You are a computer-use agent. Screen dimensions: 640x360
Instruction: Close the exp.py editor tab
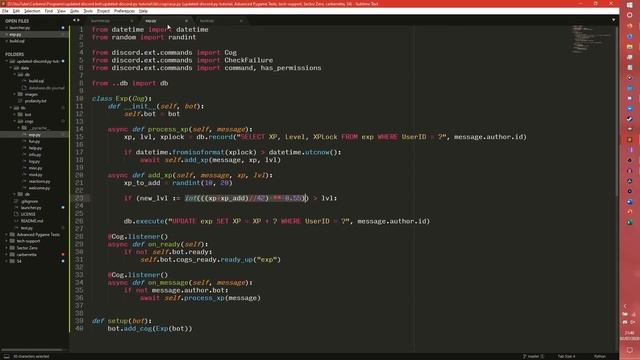(186, 21)
